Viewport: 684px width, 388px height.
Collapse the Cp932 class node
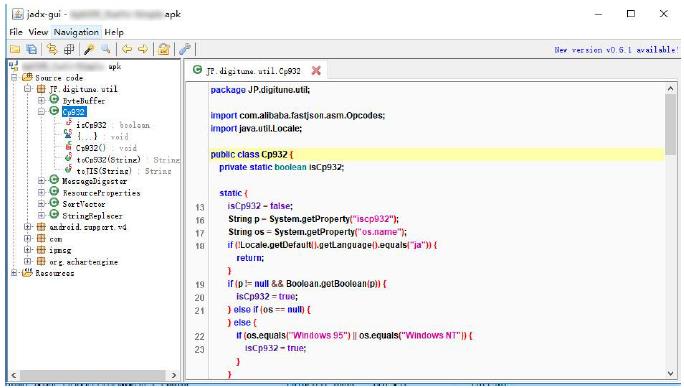[41, 112]
